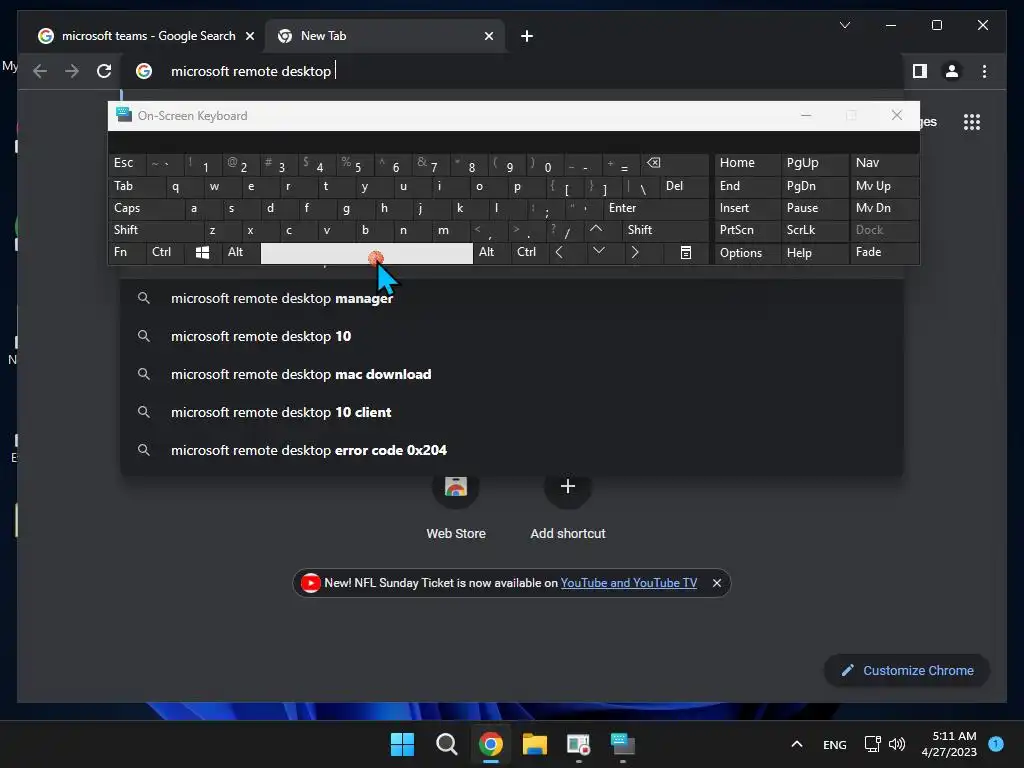The image size is (1024, 768).
Task: Select suggestion microsoft remote desktop 10
Action: (x=512, y=336)
